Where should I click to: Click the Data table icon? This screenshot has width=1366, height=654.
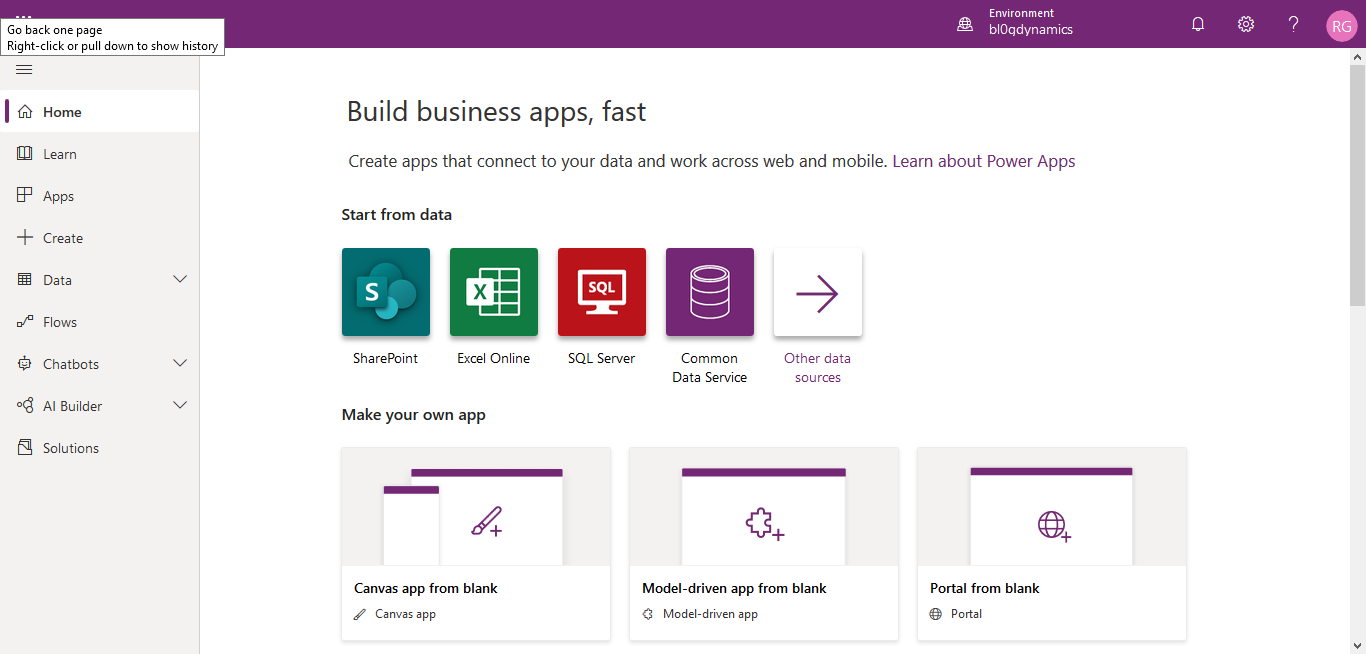(25, 280)
